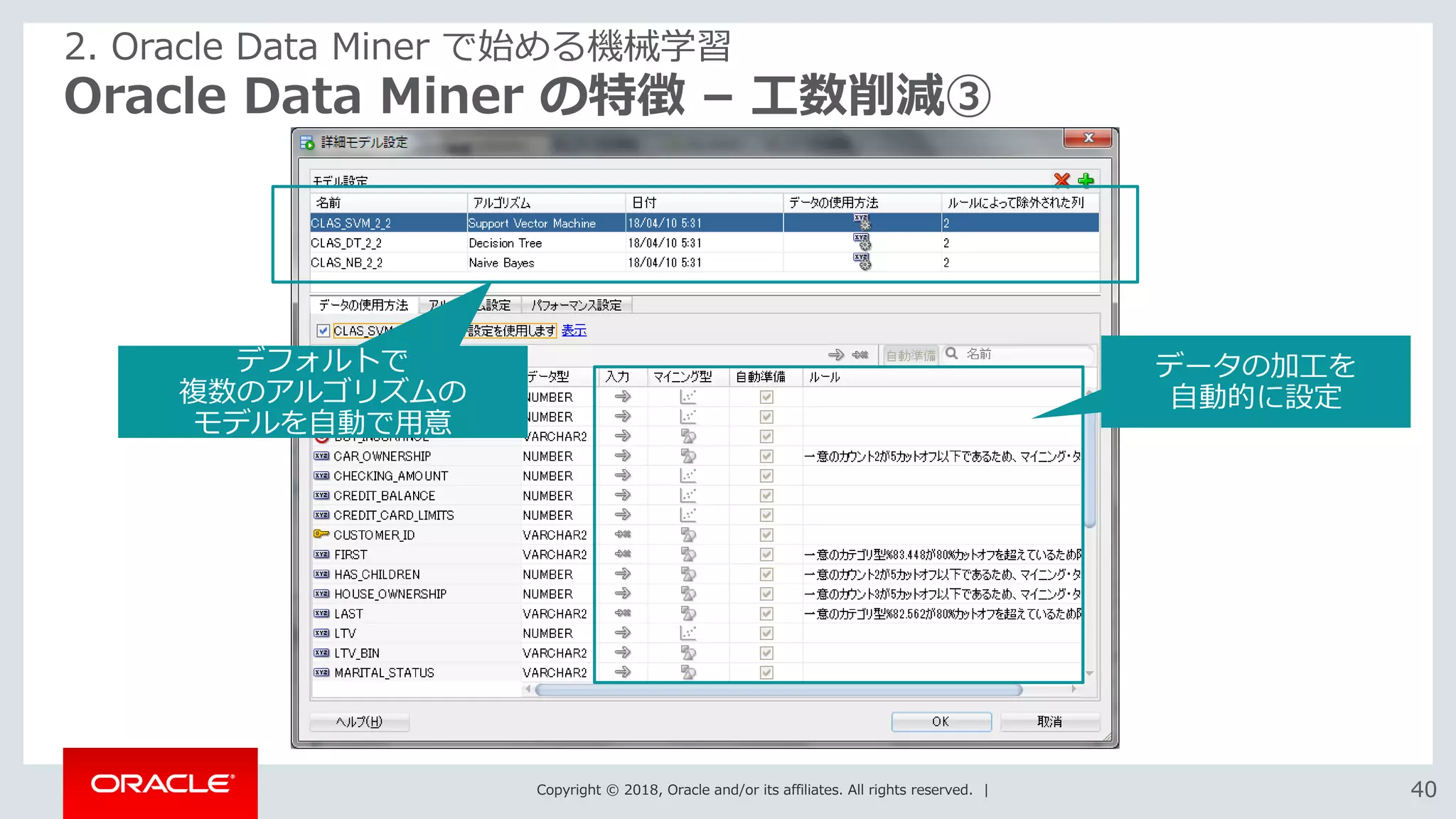Click mining type icon for HOUSE_OWNERSHIP
Screen dimensions: 1456x819
coord(688,594)
